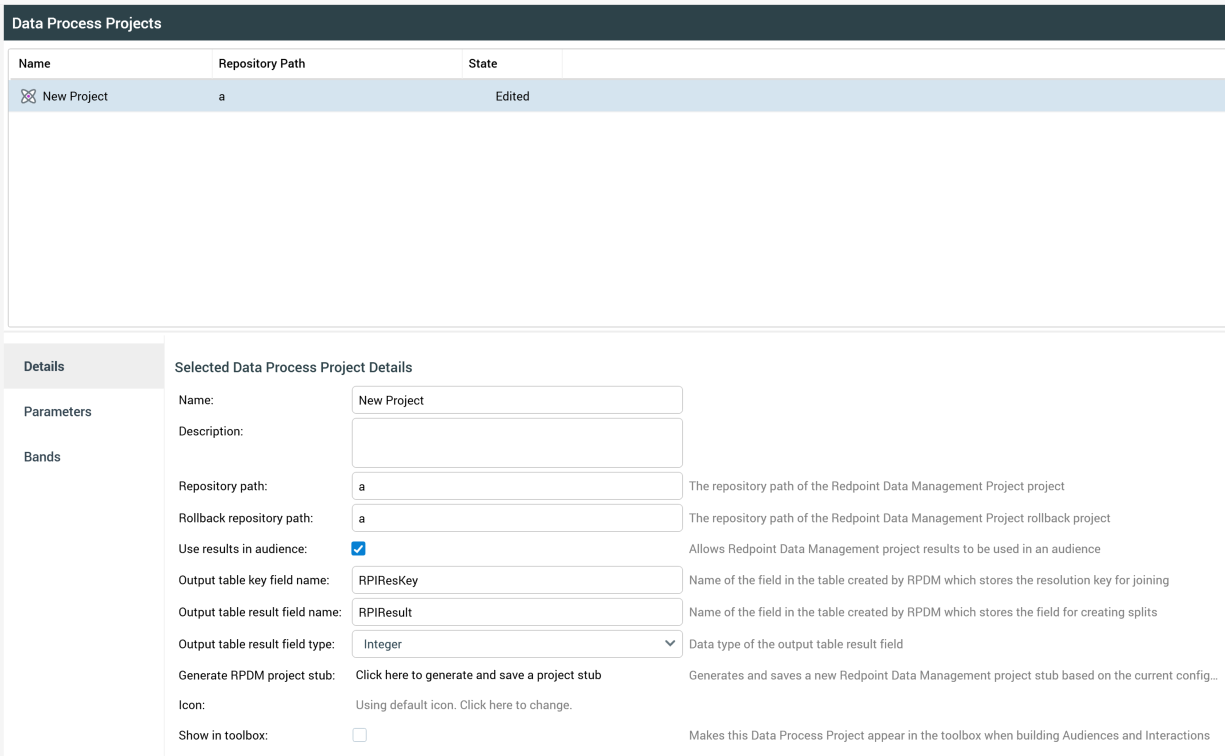This screenshot has width=1225, height=756.
Task: Select the RPIResKey key field name input
Action: tap(516, 580)
